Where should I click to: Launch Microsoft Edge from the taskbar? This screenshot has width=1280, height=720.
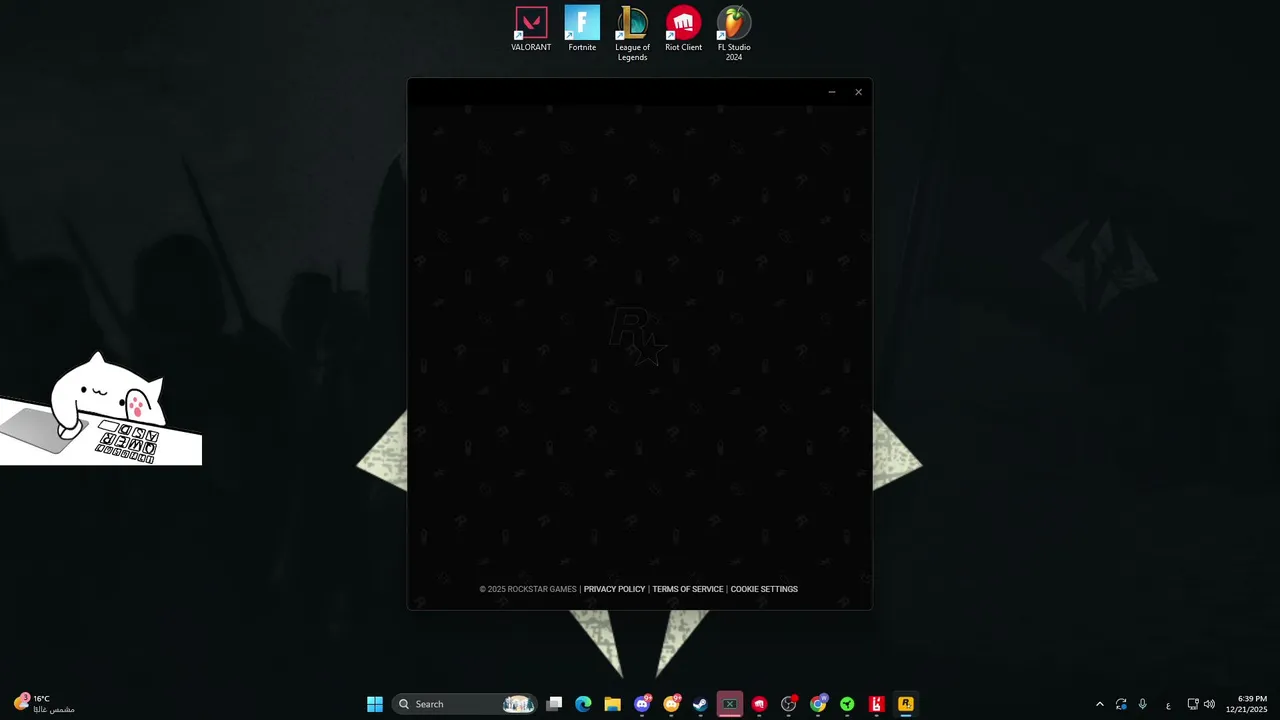583,704
